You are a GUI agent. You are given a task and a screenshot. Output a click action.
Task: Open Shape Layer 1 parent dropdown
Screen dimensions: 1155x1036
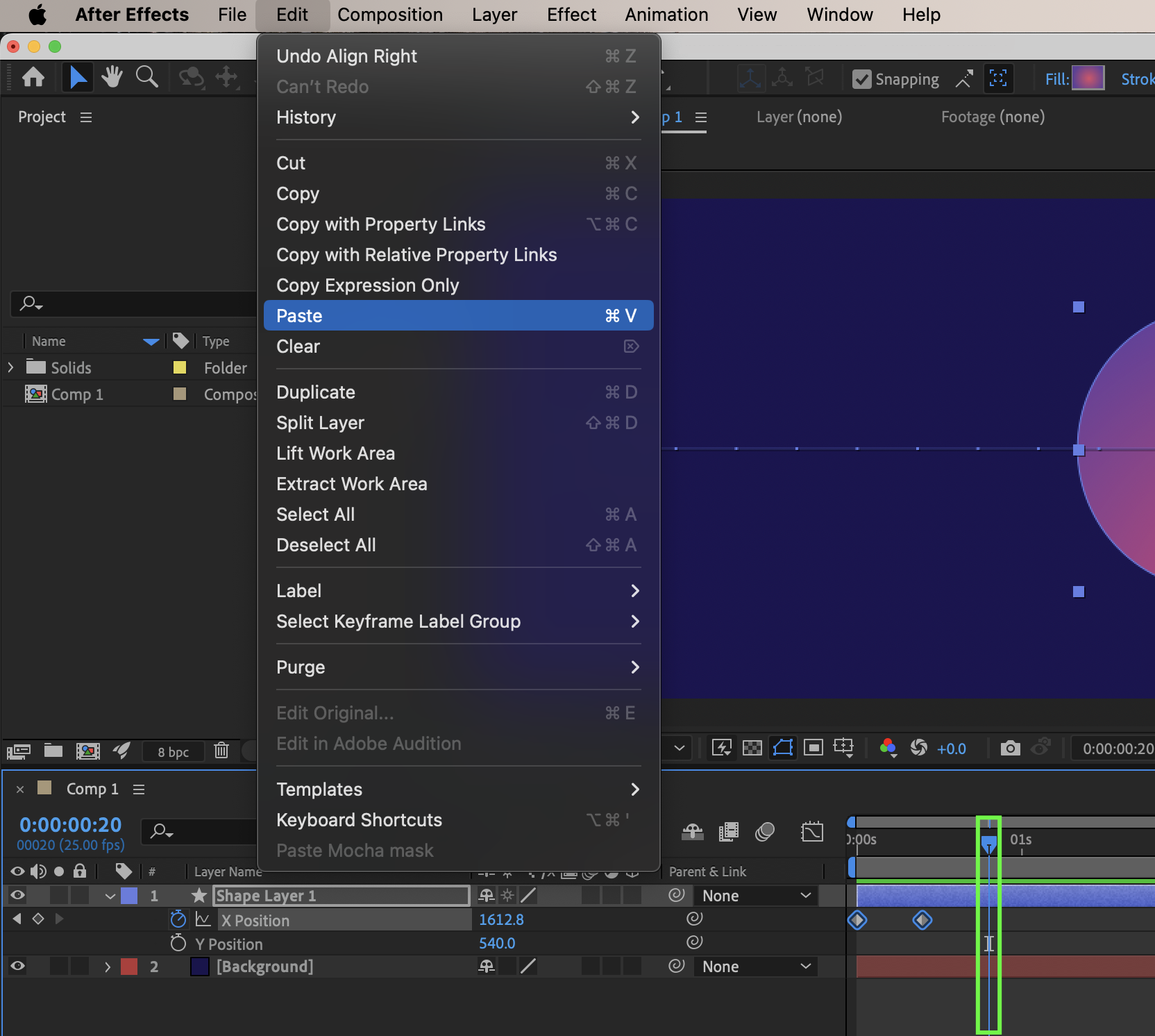coord(755,896)
